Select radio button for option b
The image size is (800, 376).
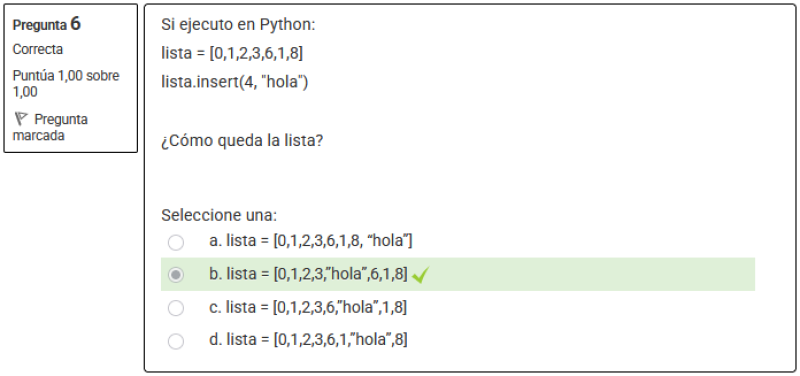tap(176, 275)
